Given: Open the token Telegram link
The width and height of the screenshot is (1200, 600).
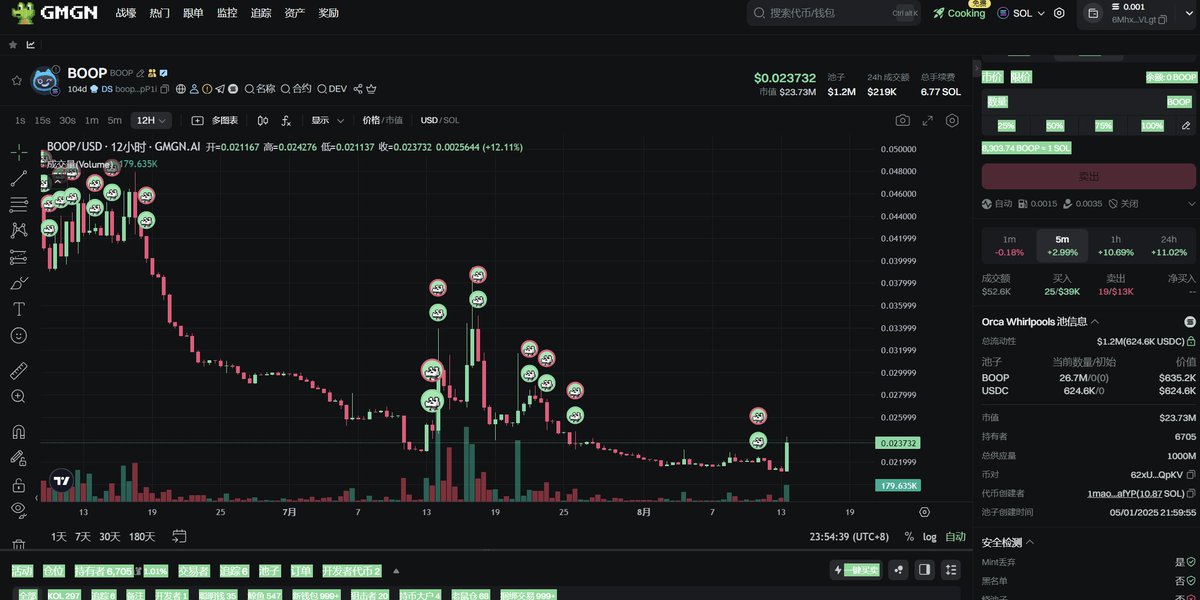Looking at the screenshot, I should click(x=220, y=89).
